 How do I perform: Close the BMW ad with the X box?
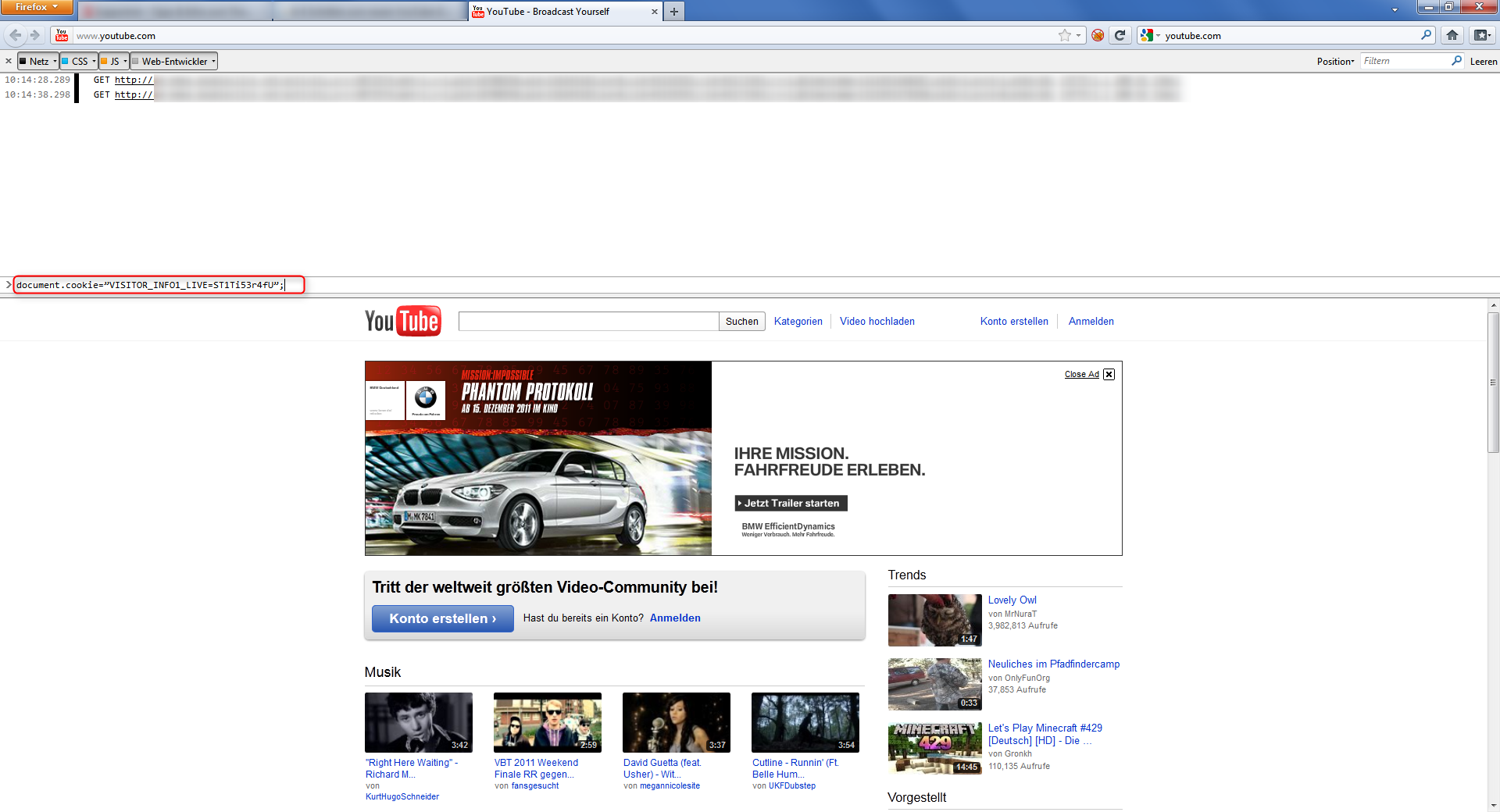pos(1109,375)
